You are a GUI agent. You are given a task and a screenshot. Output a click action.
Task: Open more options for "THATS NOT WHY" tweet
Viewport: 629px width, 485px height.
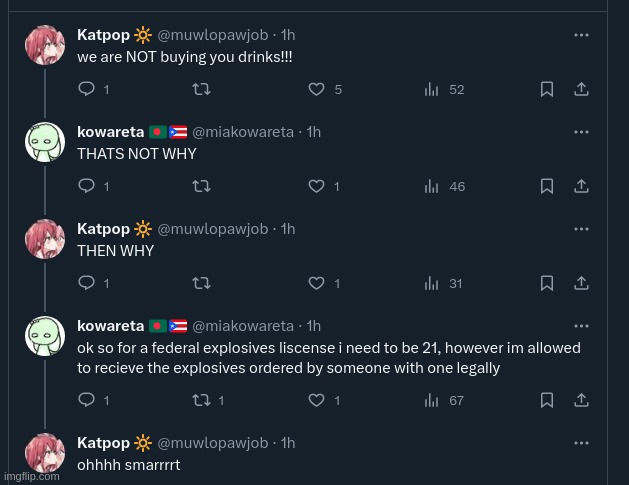click(x=581, y=132)
